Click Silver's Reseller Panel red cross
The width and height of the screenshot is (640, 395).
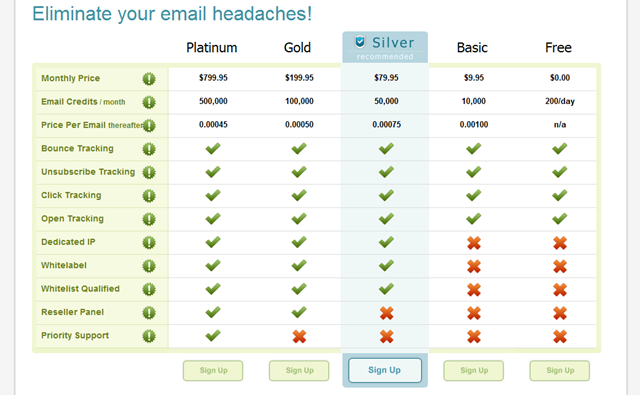(x=387, y=313)
